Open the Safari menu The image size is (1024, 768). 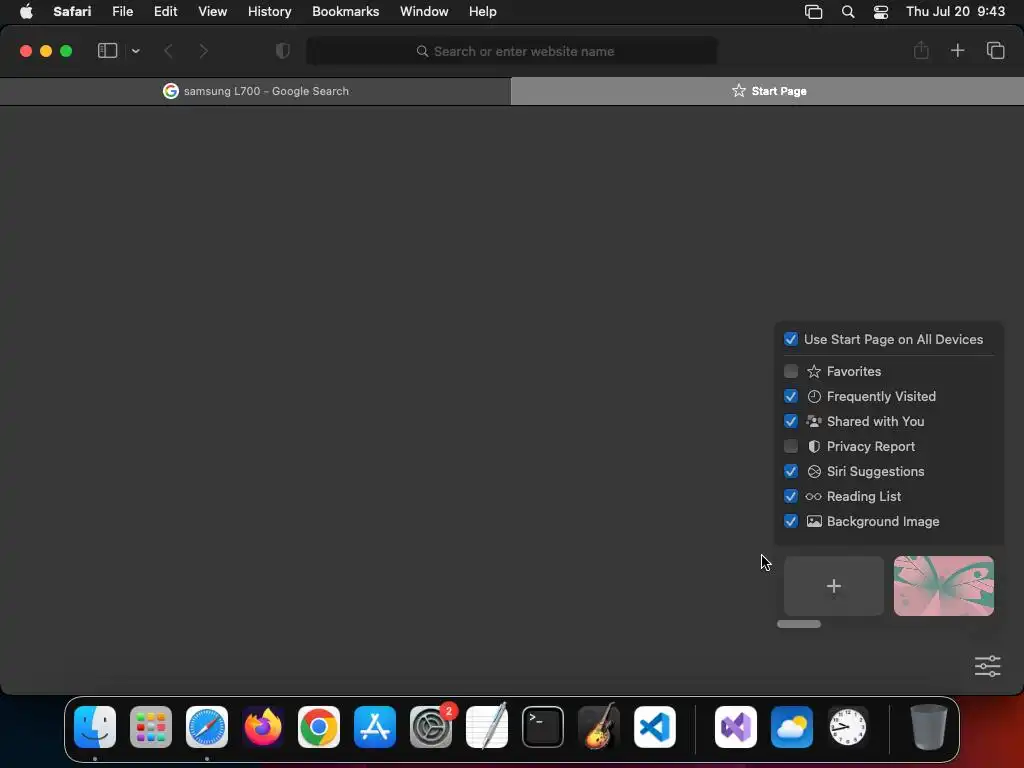[x=72, y=12]
